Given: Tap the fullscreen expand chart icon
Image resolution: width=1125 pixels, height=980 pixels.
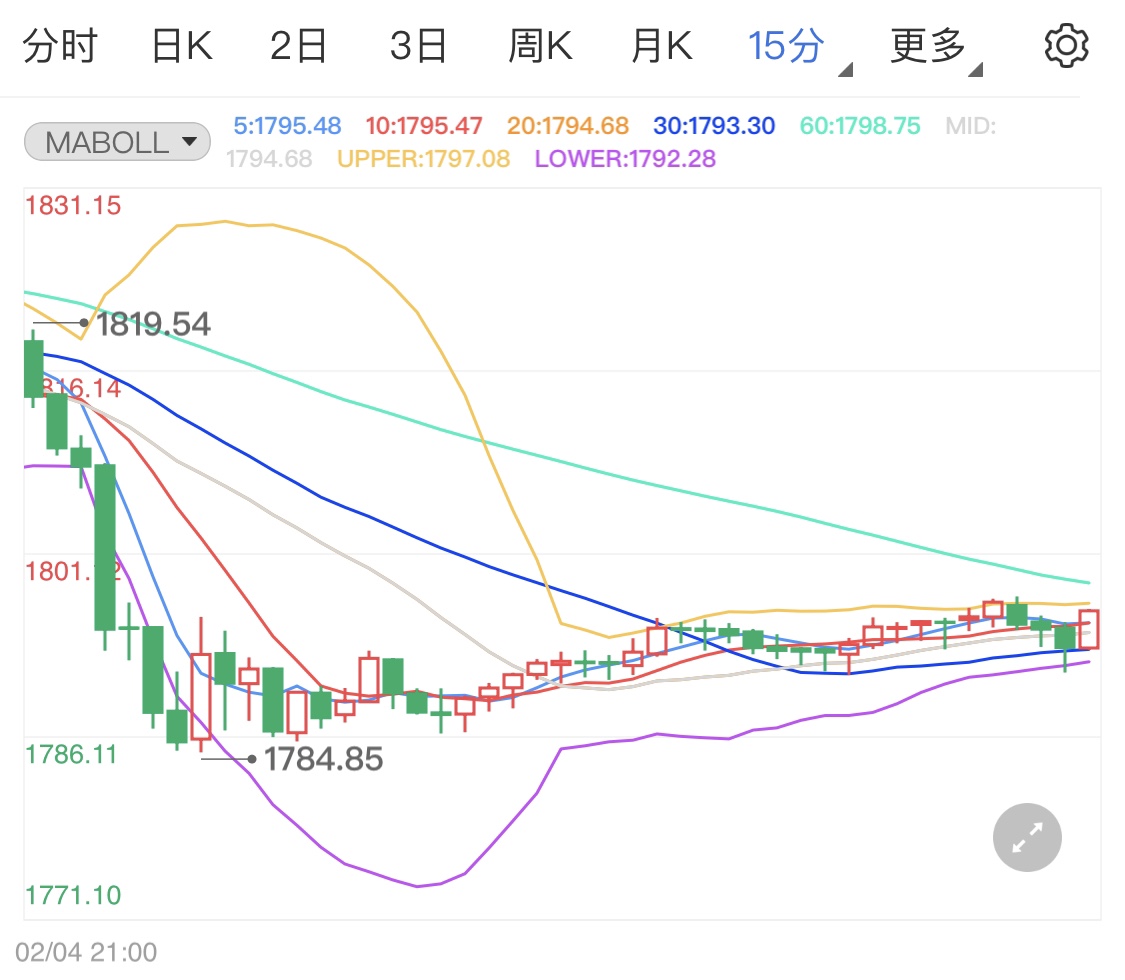Looking at the screenshot, I should coord(1027,837).
